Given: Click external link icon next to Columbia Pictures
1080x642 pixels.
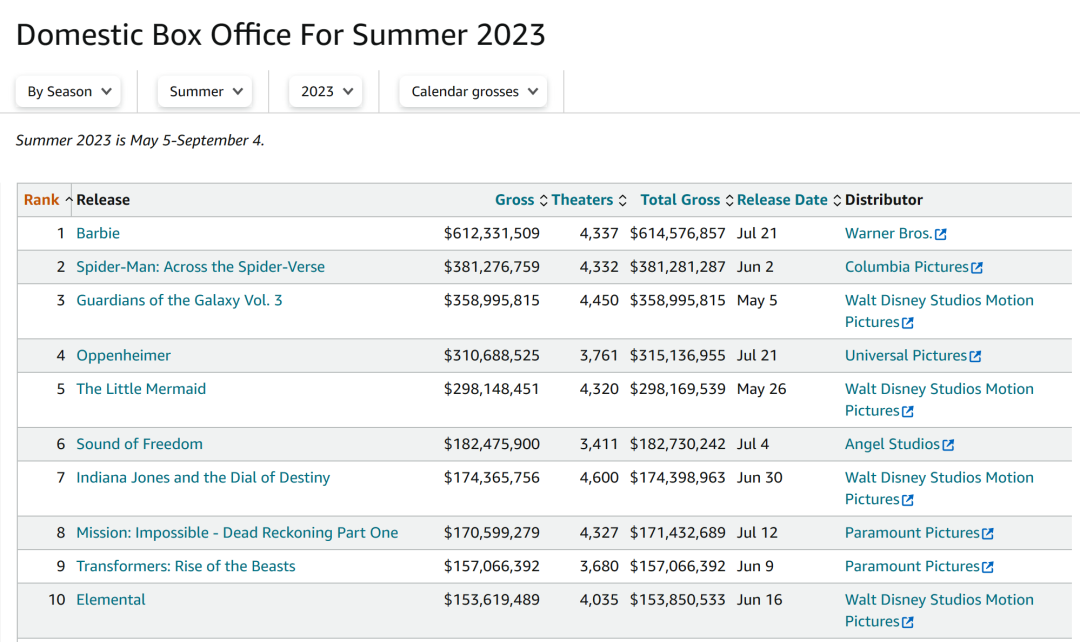Looking at the screenshot, I should tap(977, 268).
